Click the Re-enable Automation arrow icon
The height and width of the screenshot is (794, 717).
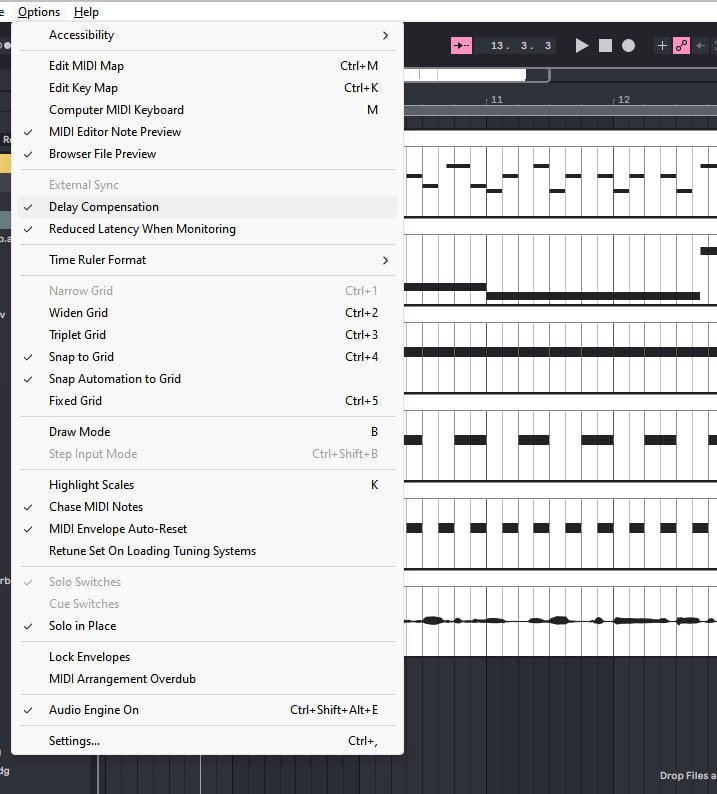coord(701,46)
